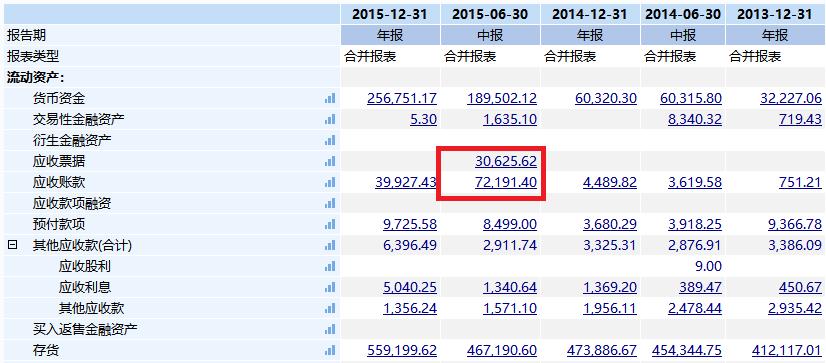Open 其他应收款 value 1,571.10
Image resolution: width=826 pixels, height=363 pixels.
point(510,309)
